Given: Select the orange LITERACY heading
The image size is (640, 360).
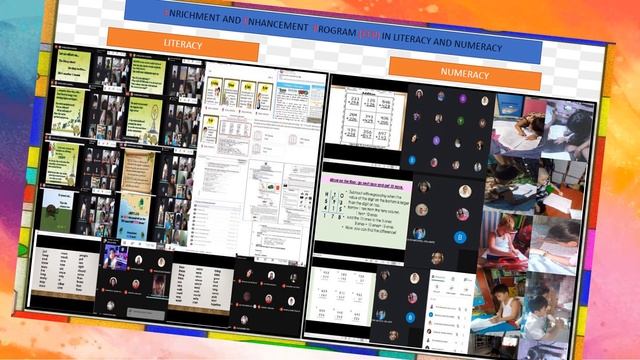Looking at the screenshot, I should tap(183, 44).
